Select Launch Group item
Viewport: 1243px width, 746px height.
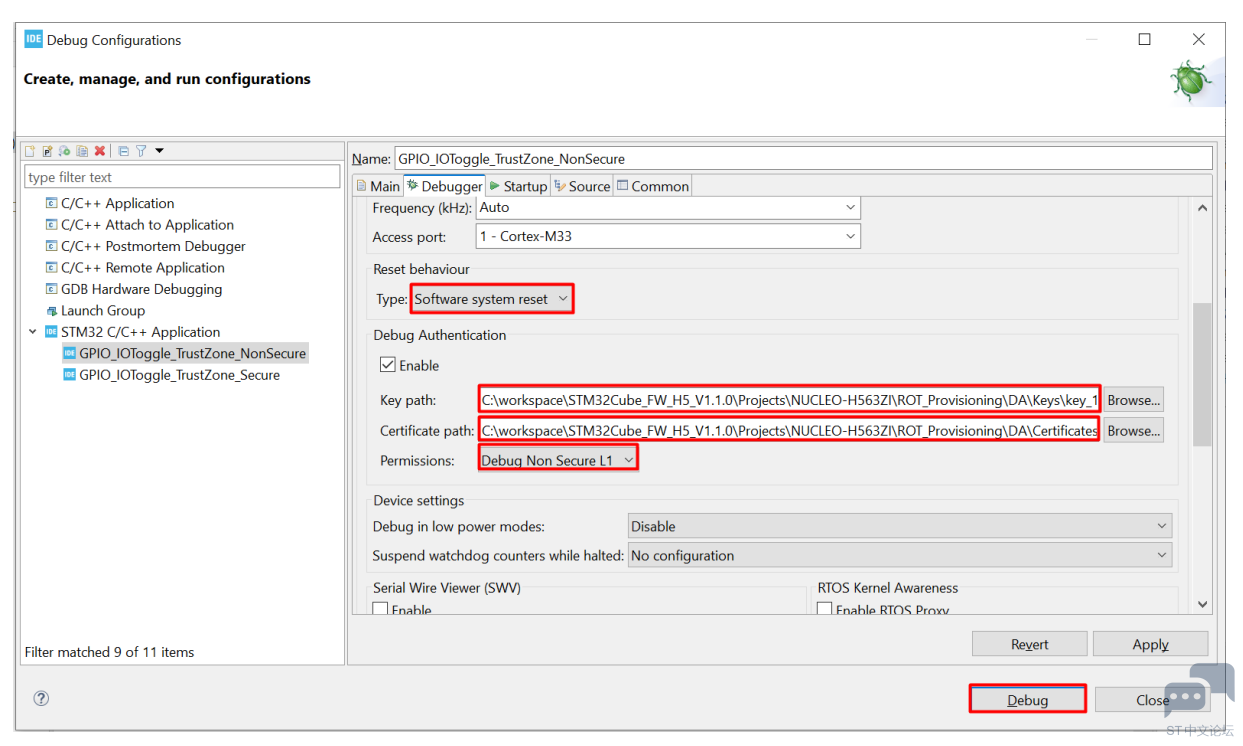pos(95,310)
